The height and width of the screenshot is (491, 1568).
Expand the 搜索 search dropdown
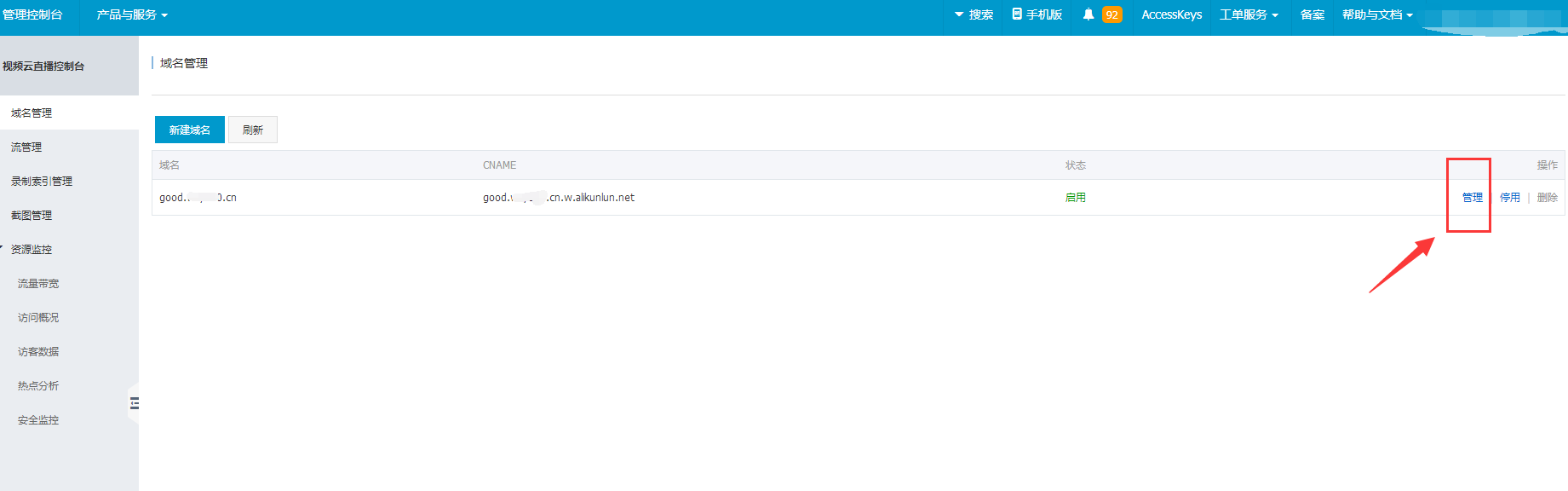pos(974,14)
